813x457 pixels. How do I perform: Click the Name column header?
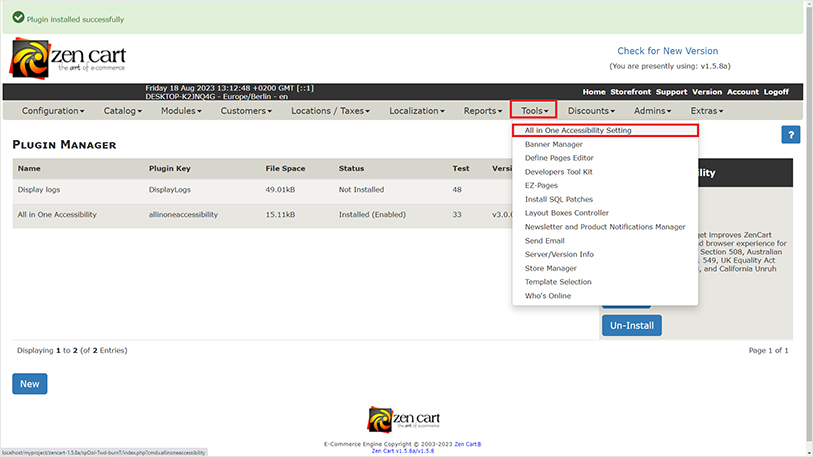29,169
